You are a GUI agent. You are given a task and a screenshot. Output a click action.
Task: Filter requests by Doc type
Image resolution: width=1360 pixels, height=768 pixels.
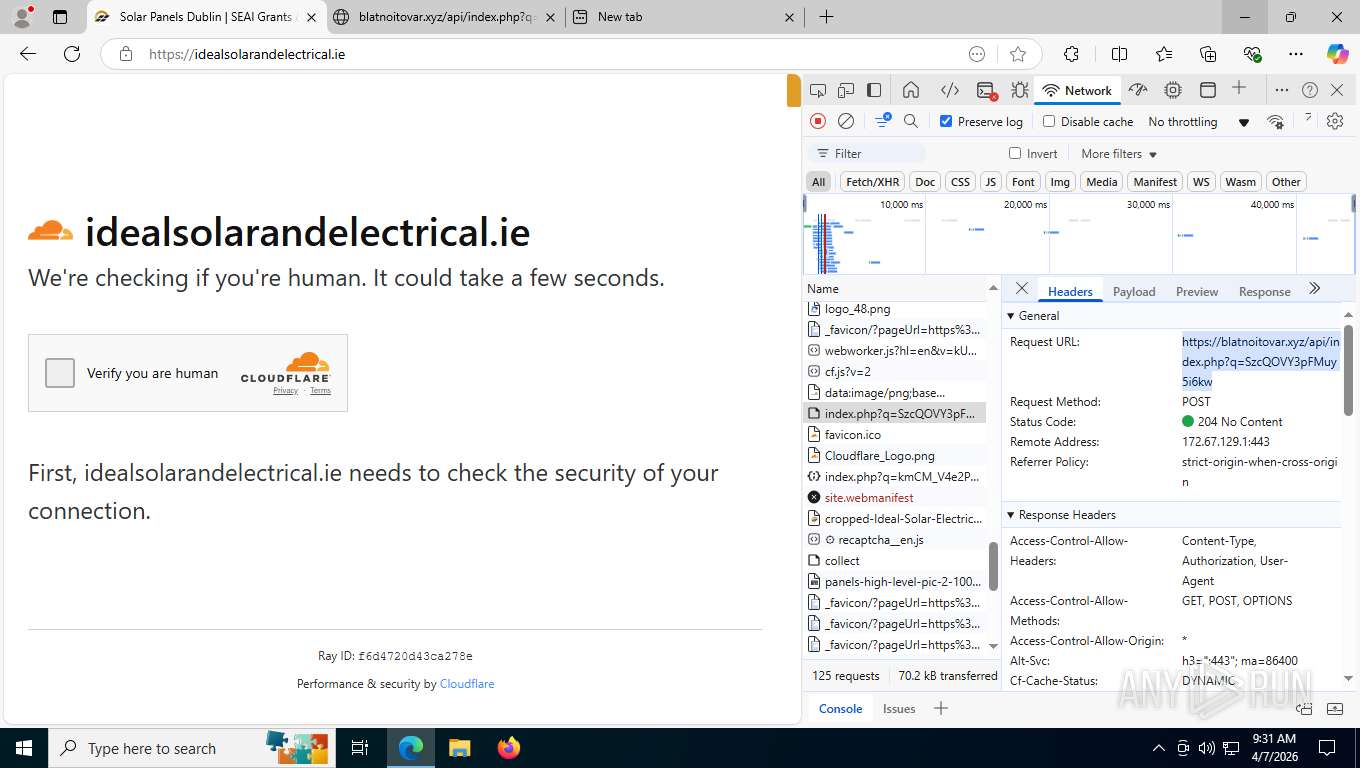[925, 182]
